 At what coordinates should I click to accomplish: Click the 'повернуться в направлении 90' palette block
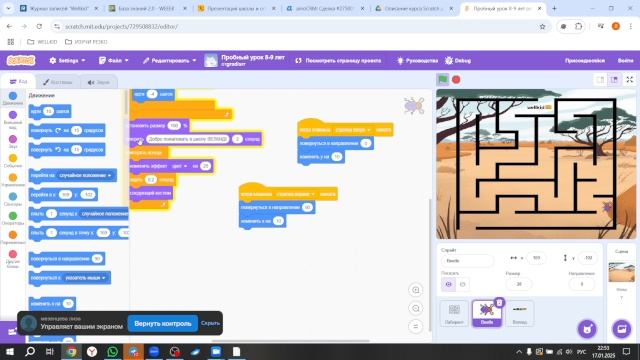point(67,259)
